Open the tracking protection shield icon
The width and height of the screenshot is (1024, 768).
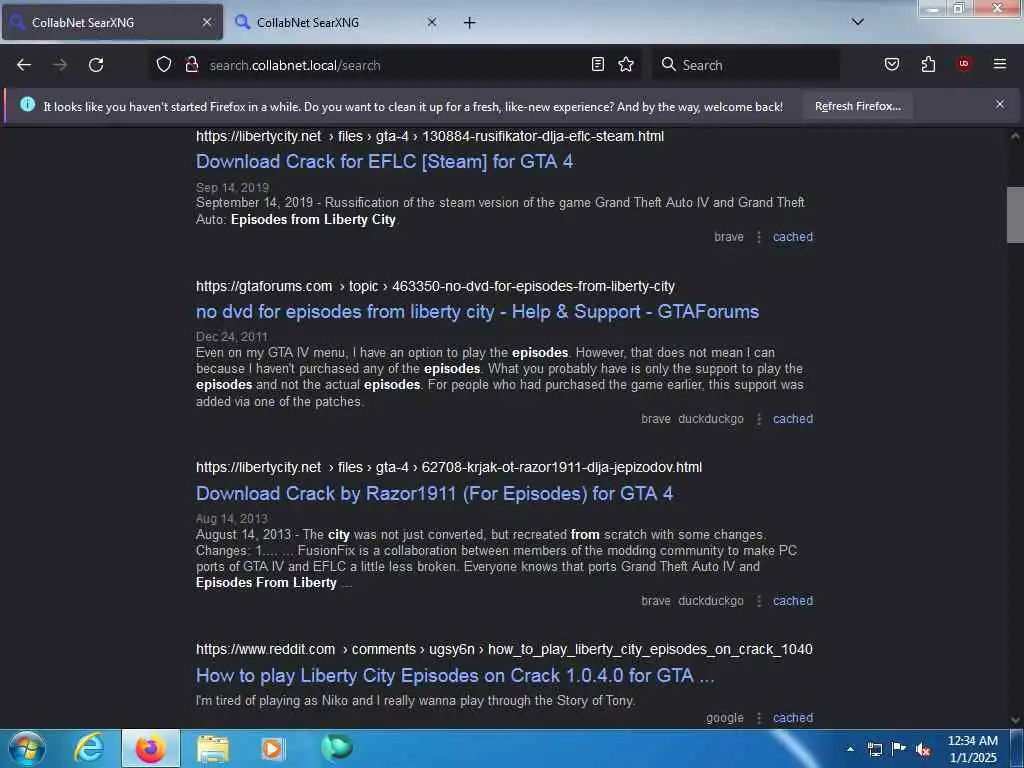click(164, 64)
